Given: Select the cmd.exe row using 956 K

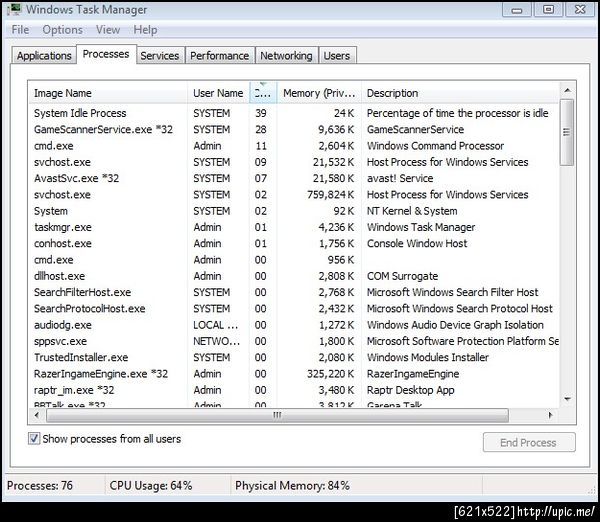Looking at the screenshot, I should [x=293, y=260].
